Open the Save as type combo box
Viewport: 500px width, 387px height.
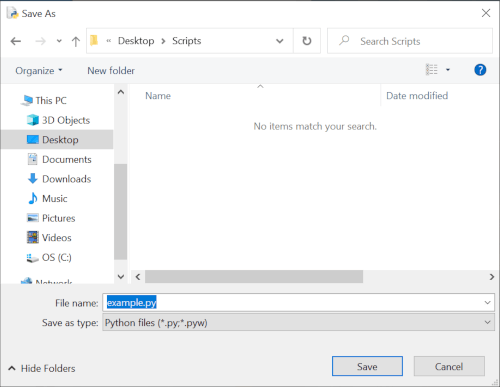tap(298, 322)
